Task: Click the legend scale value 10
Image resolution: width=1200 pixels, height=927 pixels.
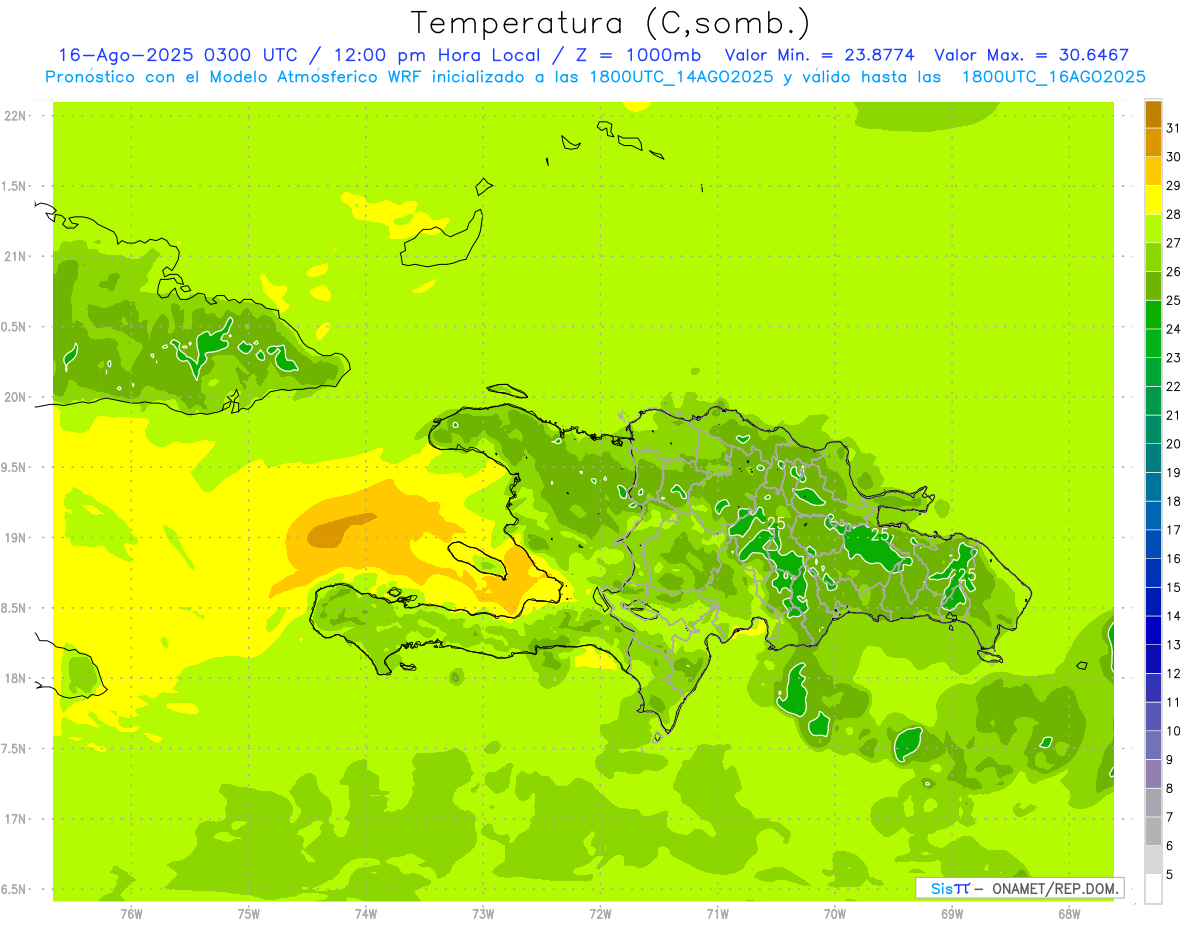Action: click(x=1174, y=731)
